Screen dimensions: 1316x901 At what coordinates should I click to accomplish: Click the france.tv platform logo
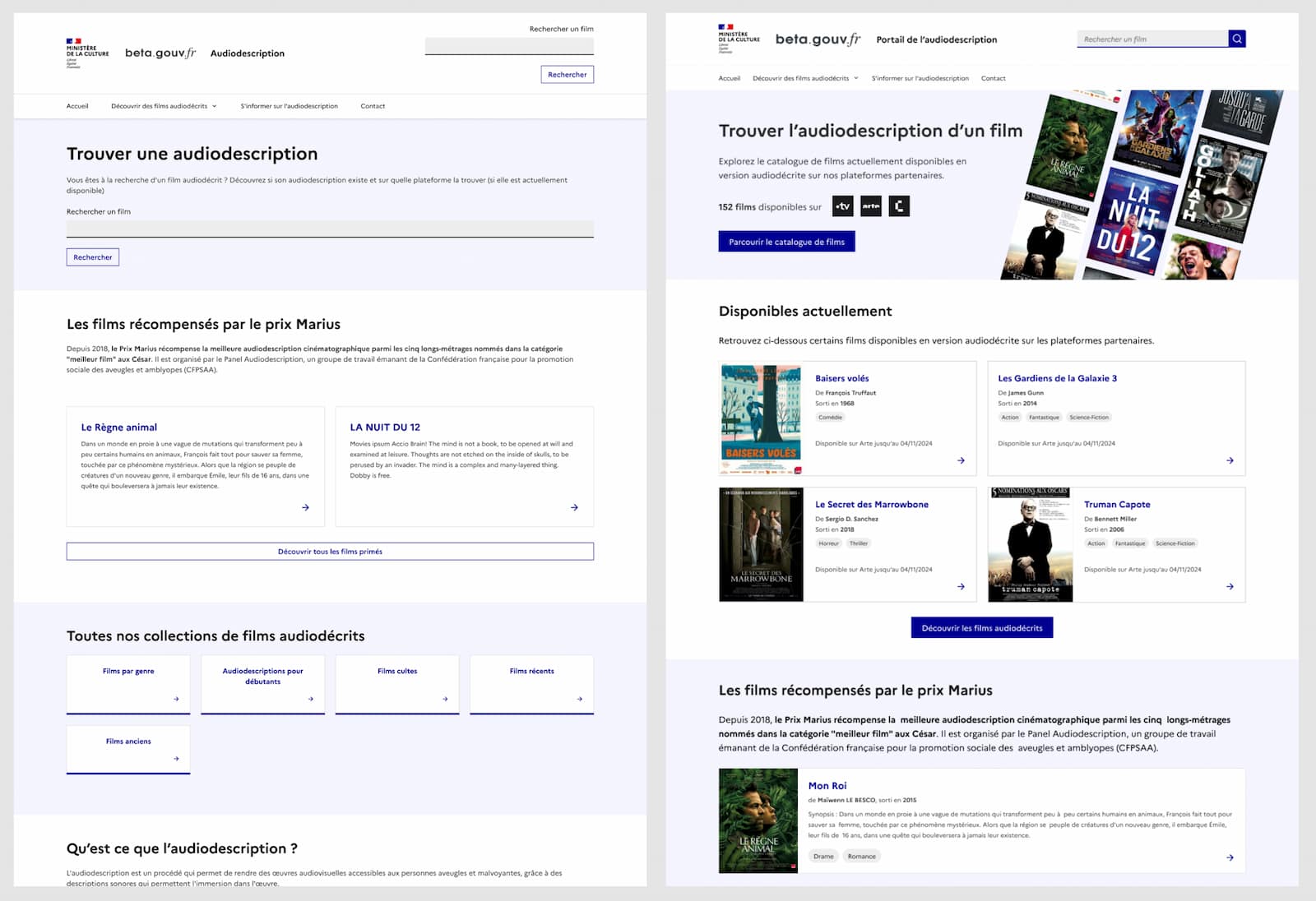(842, 206)
